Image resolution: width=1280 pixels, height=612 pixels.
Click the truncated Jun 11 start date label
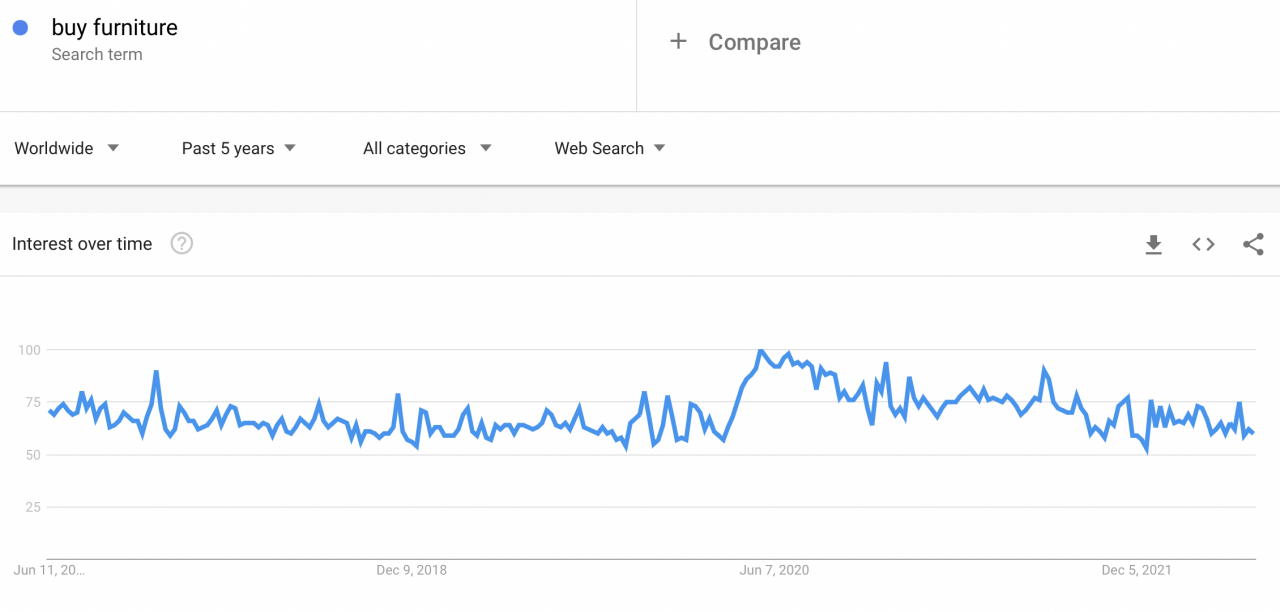click(x=49, y=570)
